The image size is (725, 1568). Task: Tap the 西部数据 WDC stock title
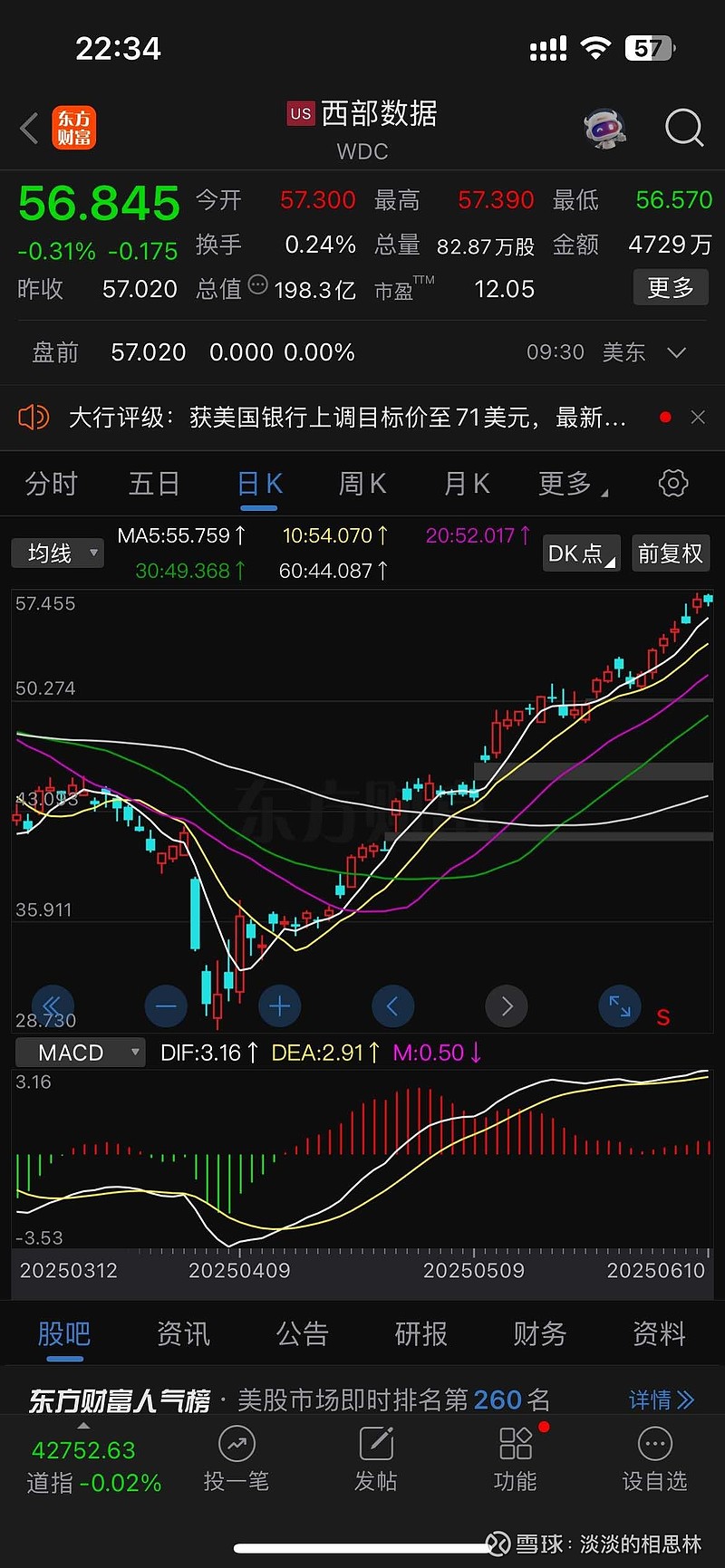point(362,129)
